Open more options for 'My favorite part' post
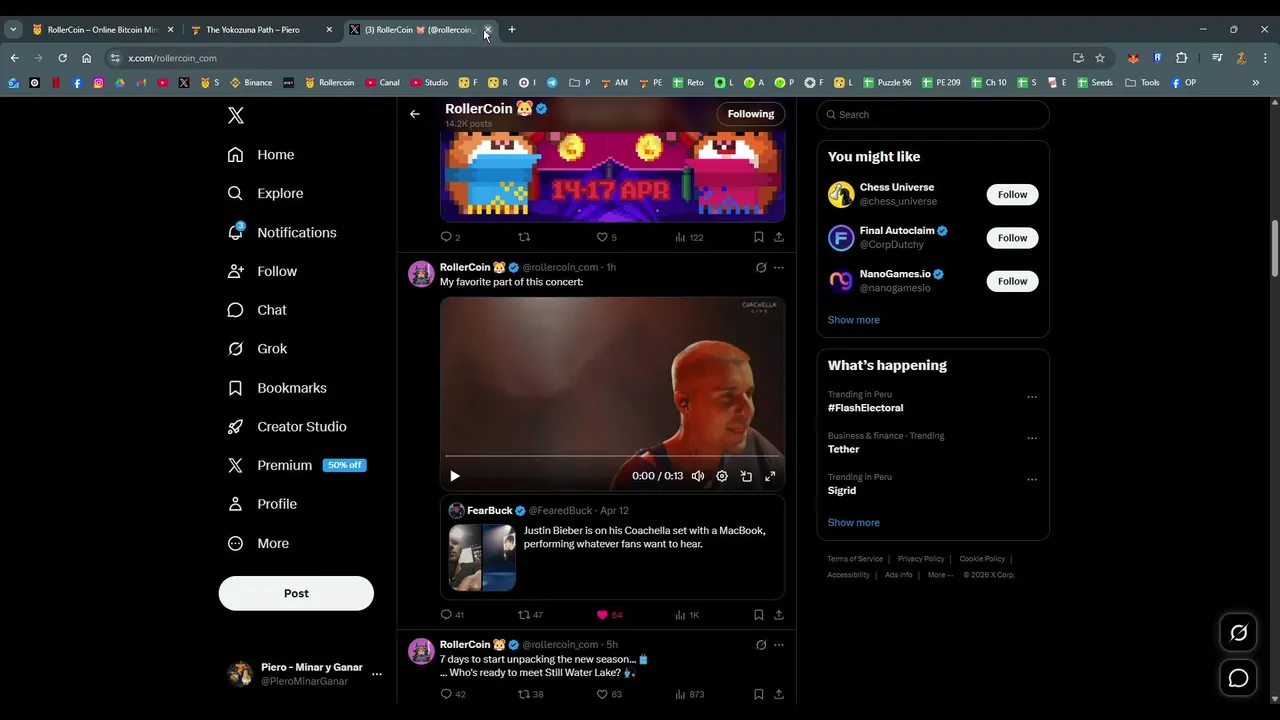 pos(778,268)
